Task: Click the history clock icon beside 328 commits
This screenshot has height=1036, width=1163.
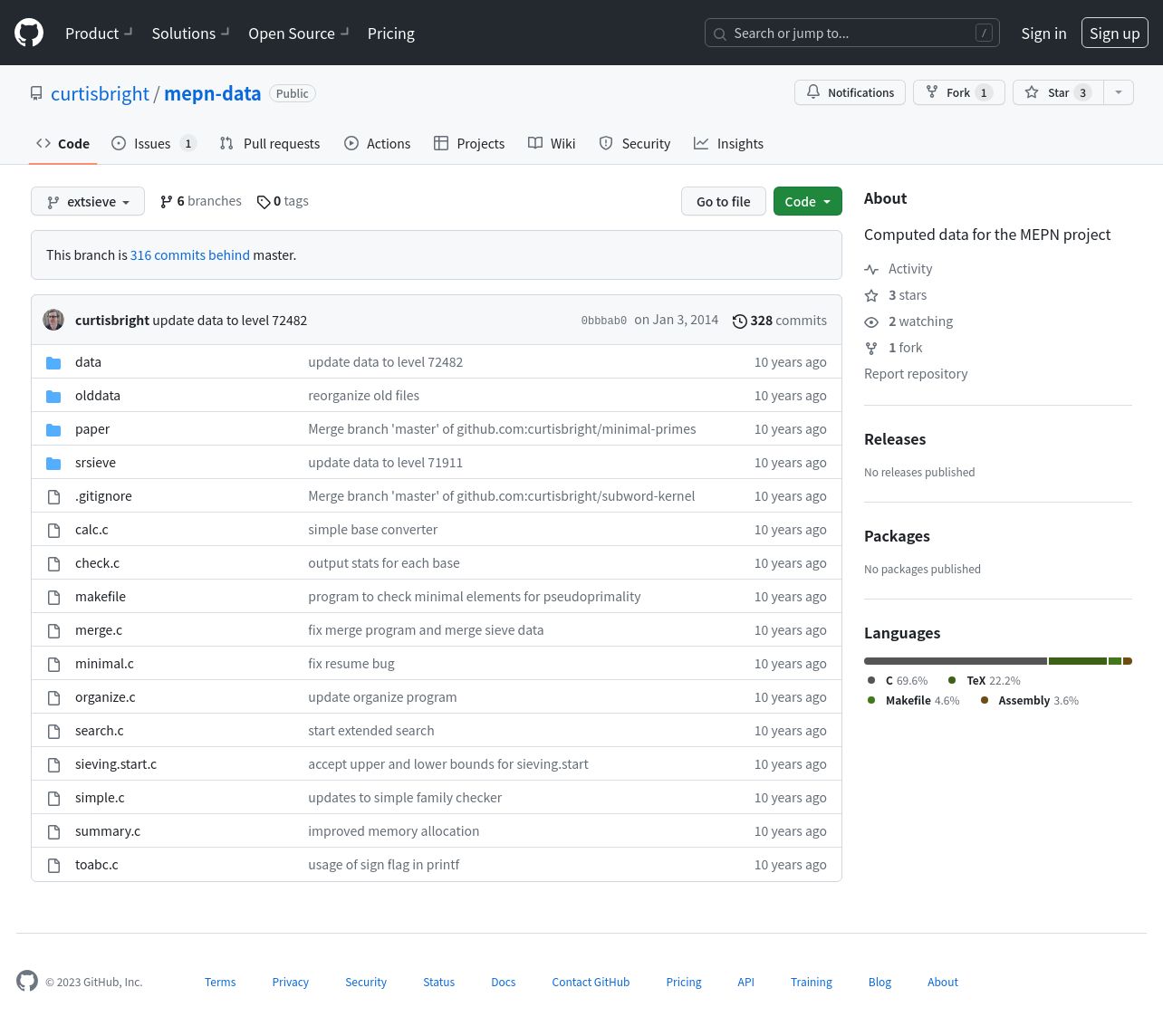Action: coord(740,321)
